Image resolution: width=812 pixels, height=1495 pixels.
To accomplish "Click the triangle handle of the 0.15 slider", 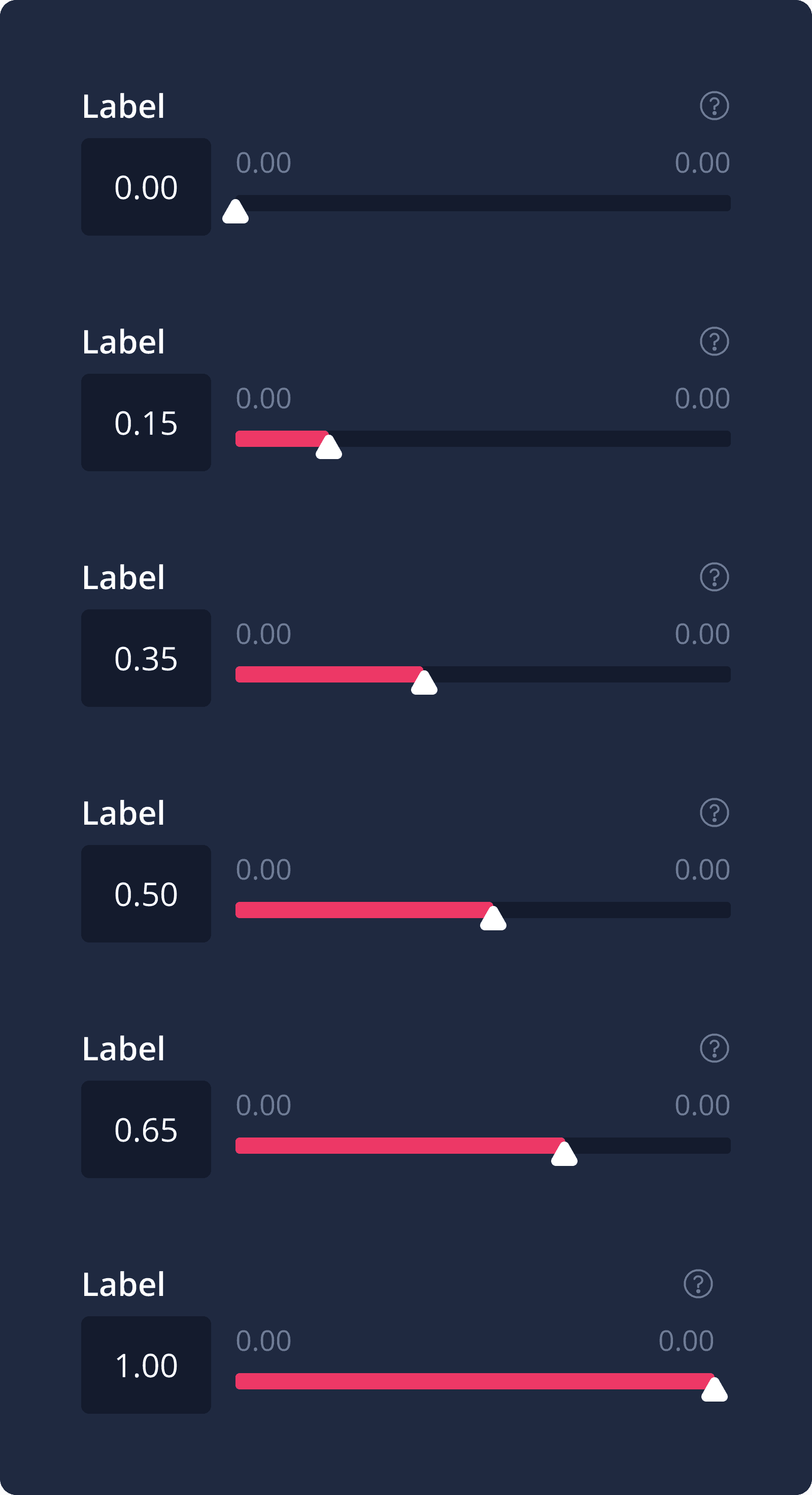I will (329, 447).
